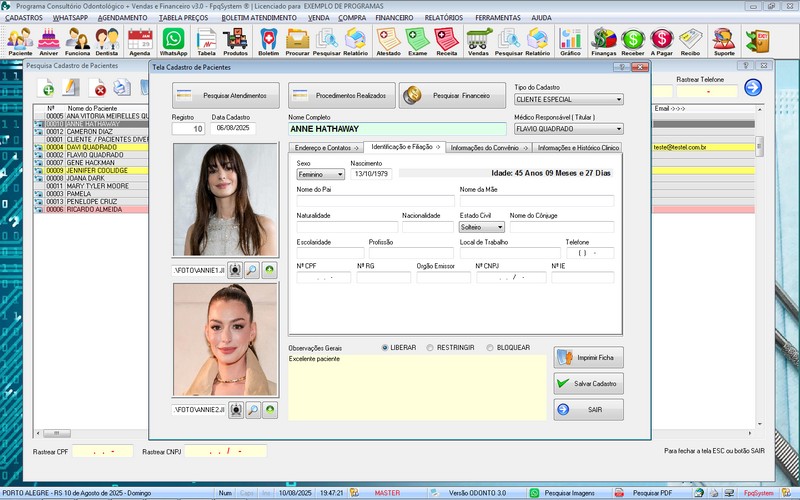Viewport: 800px width, 500px height.
Task: Click the Salvar Cadastro button
Action: pos(589,383)
